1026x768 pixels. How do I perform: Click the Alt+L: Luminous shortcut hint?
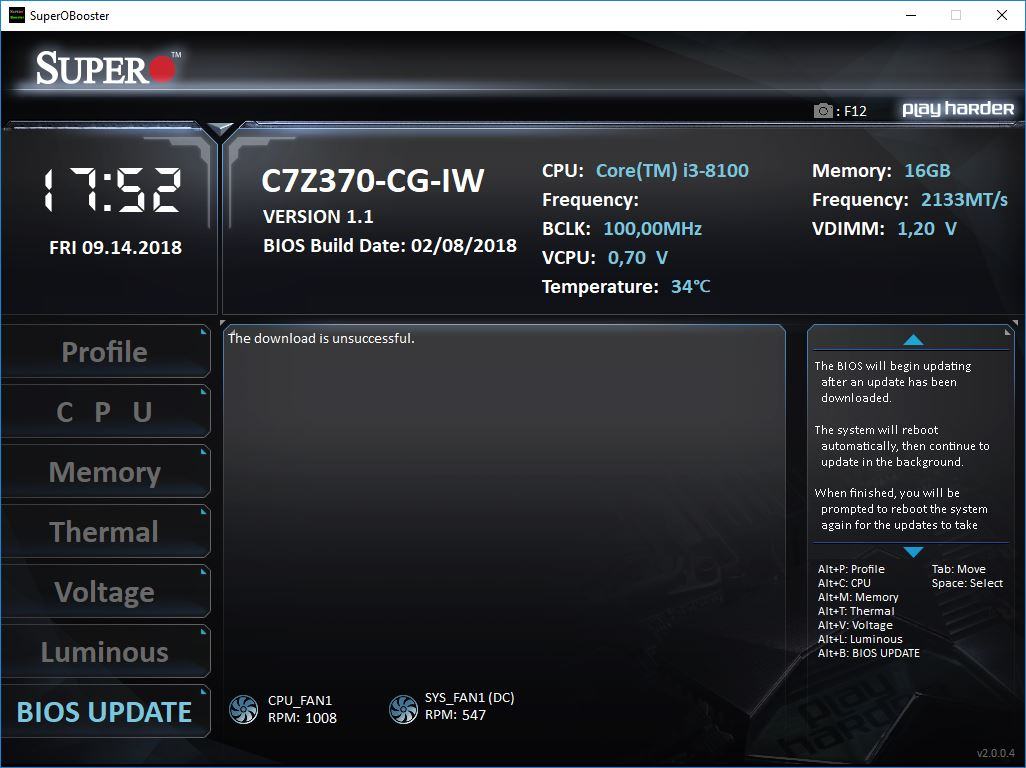[x=860, y=639]
